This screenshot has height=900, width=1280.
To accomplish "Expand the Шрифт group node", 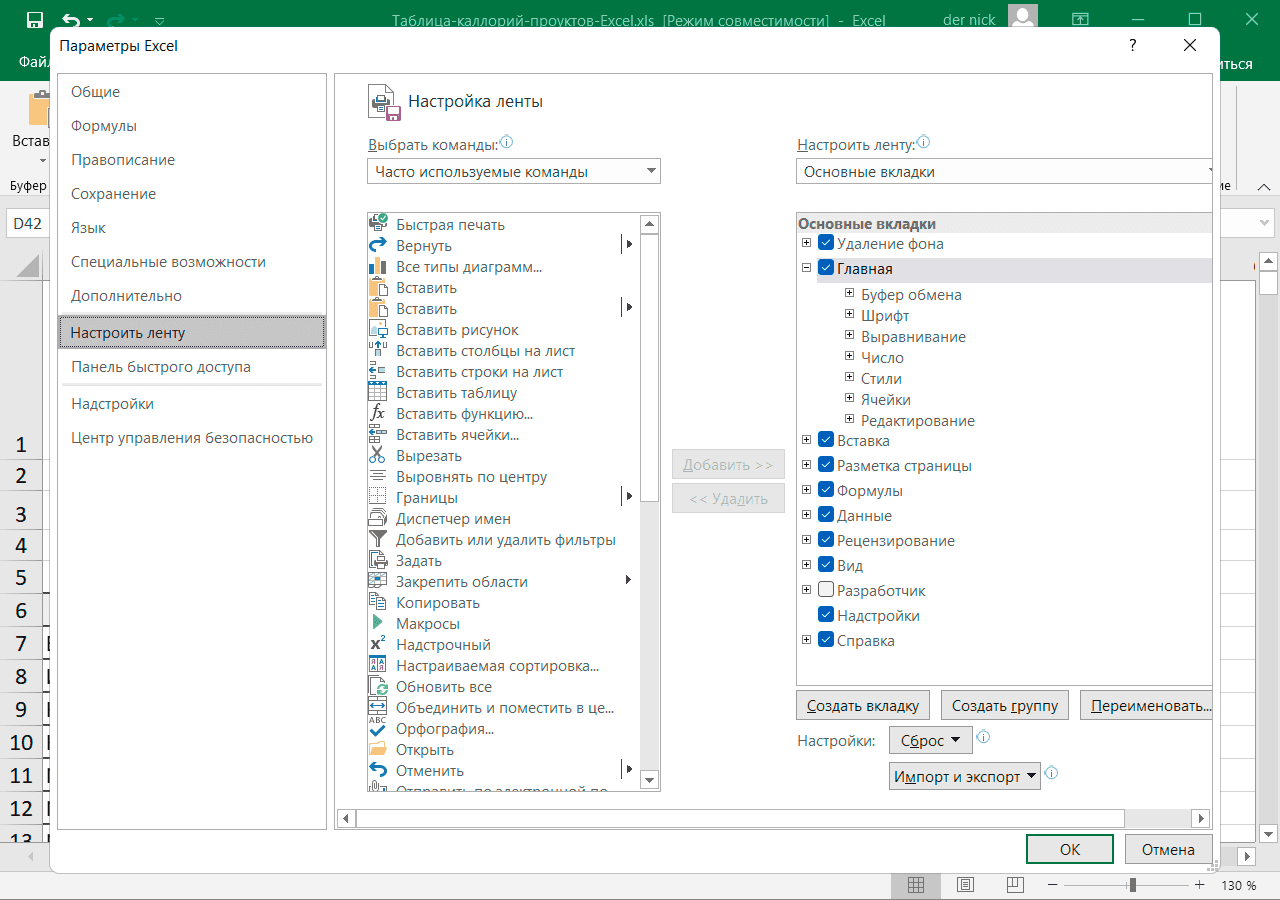I will click(x=850, y=315).
